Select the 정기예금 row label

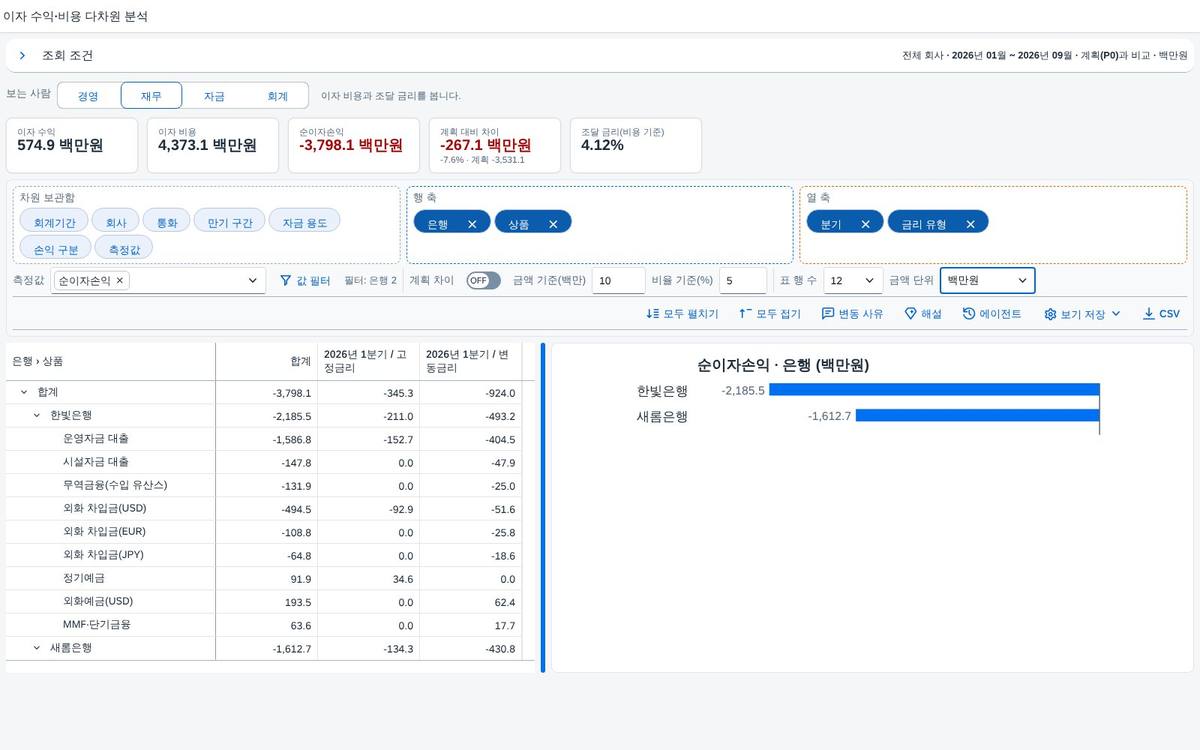pyautogui.click(x=84, y=578)
